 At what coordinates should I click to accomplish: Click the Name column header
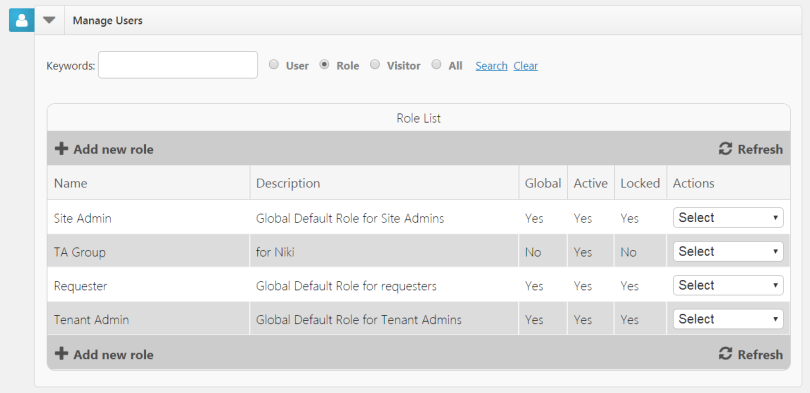pyautogui.click(x=70, y=183)
